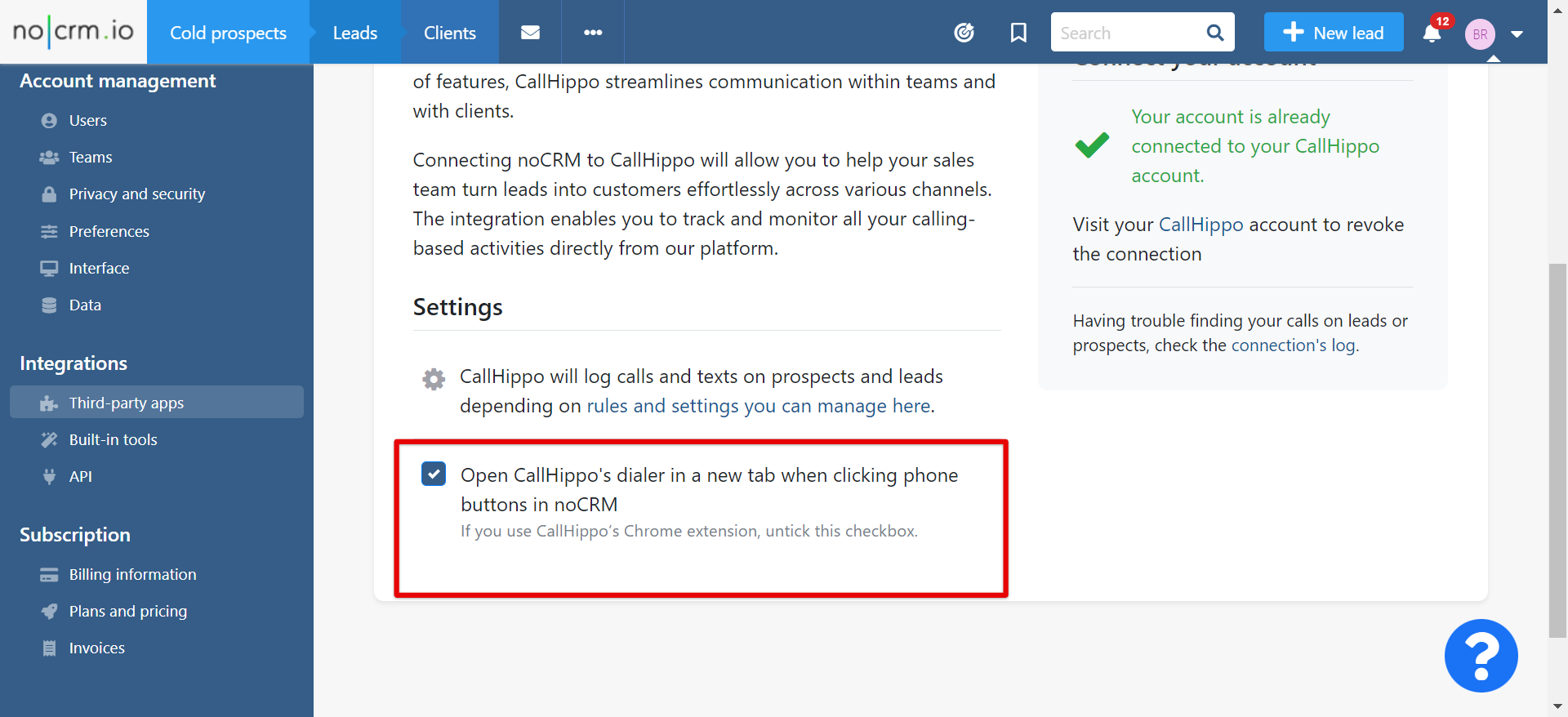This screenshot has height=717, width=1568.
Task: Click the page vertical scrollbar thumb
Action: point(1557,450)
